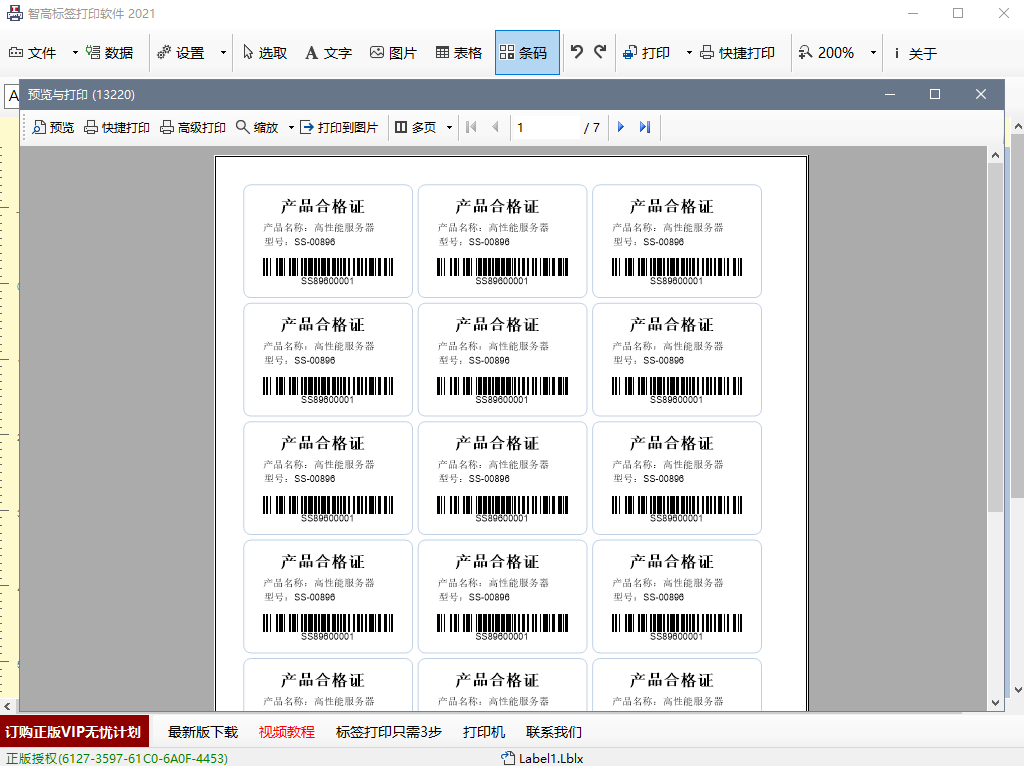
Task: Open 视频教程 (Video Tutorial) link
Action: [287, 732]
